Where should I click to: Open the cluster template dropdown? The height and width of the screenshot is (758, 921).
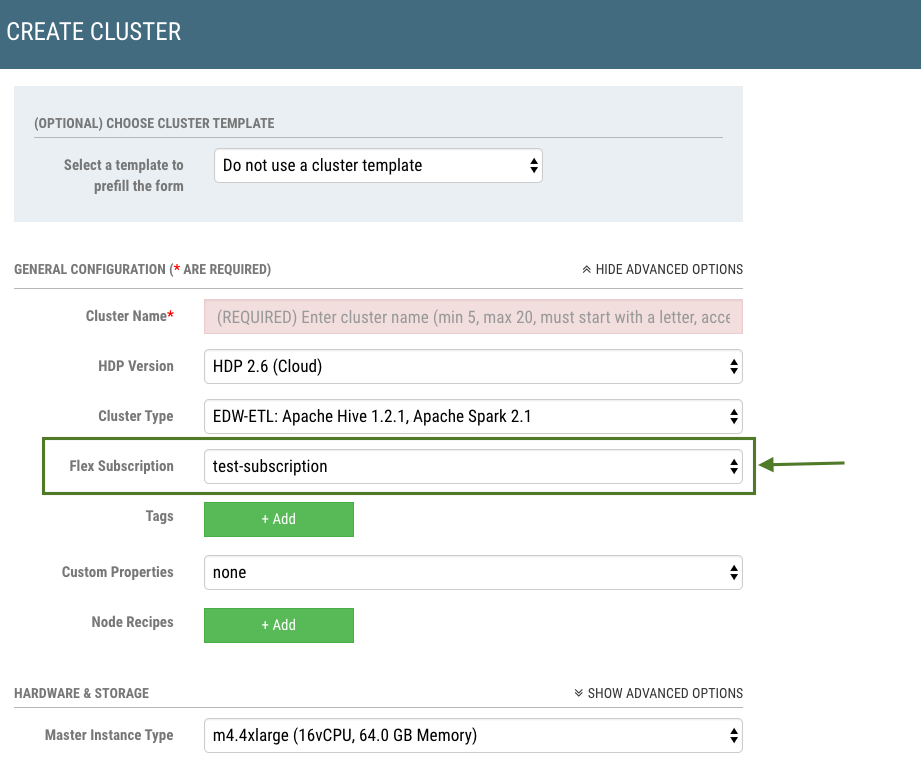(378, 166)
